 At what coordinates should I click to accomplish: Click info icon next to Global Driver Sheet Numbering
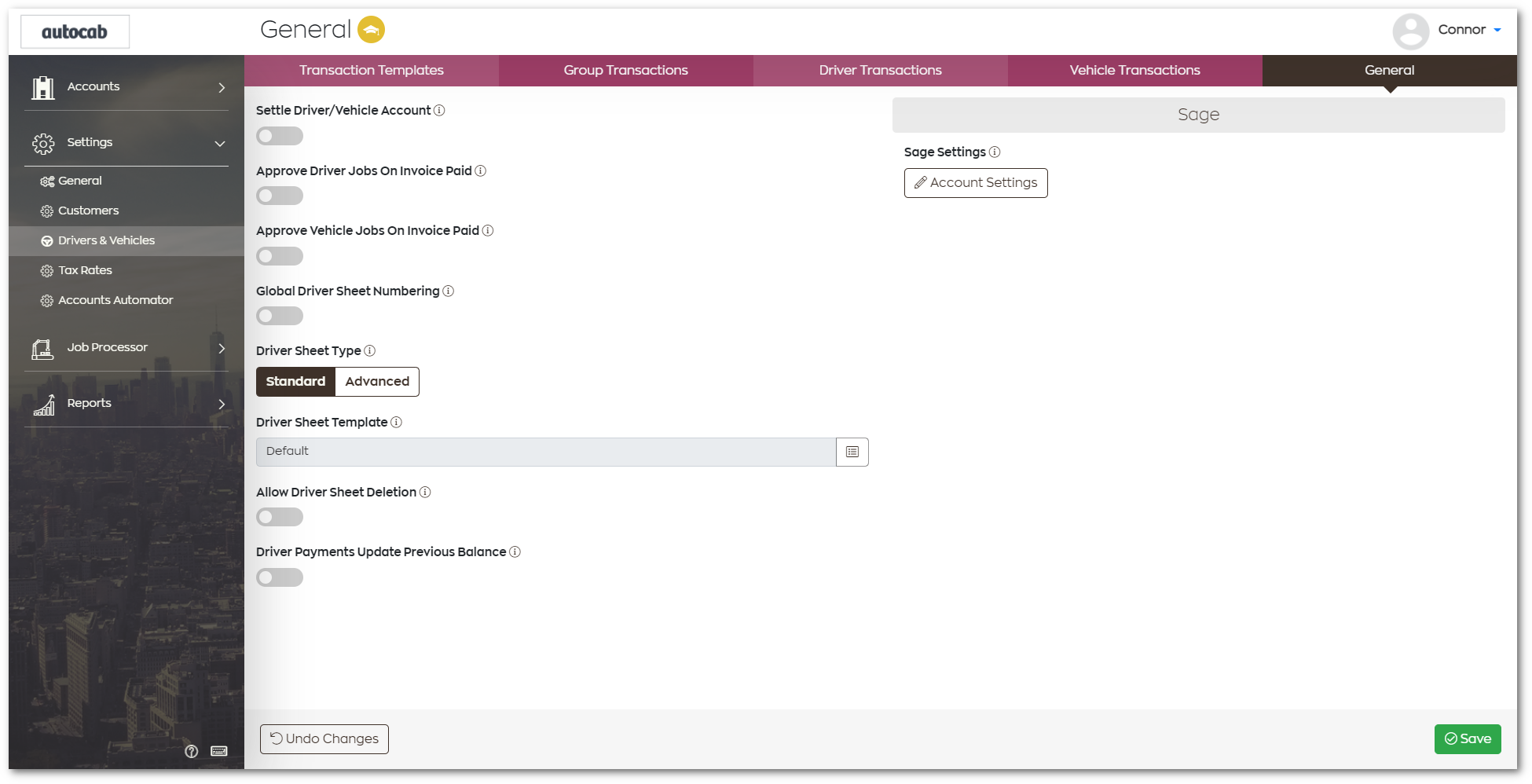pos(449,291)
